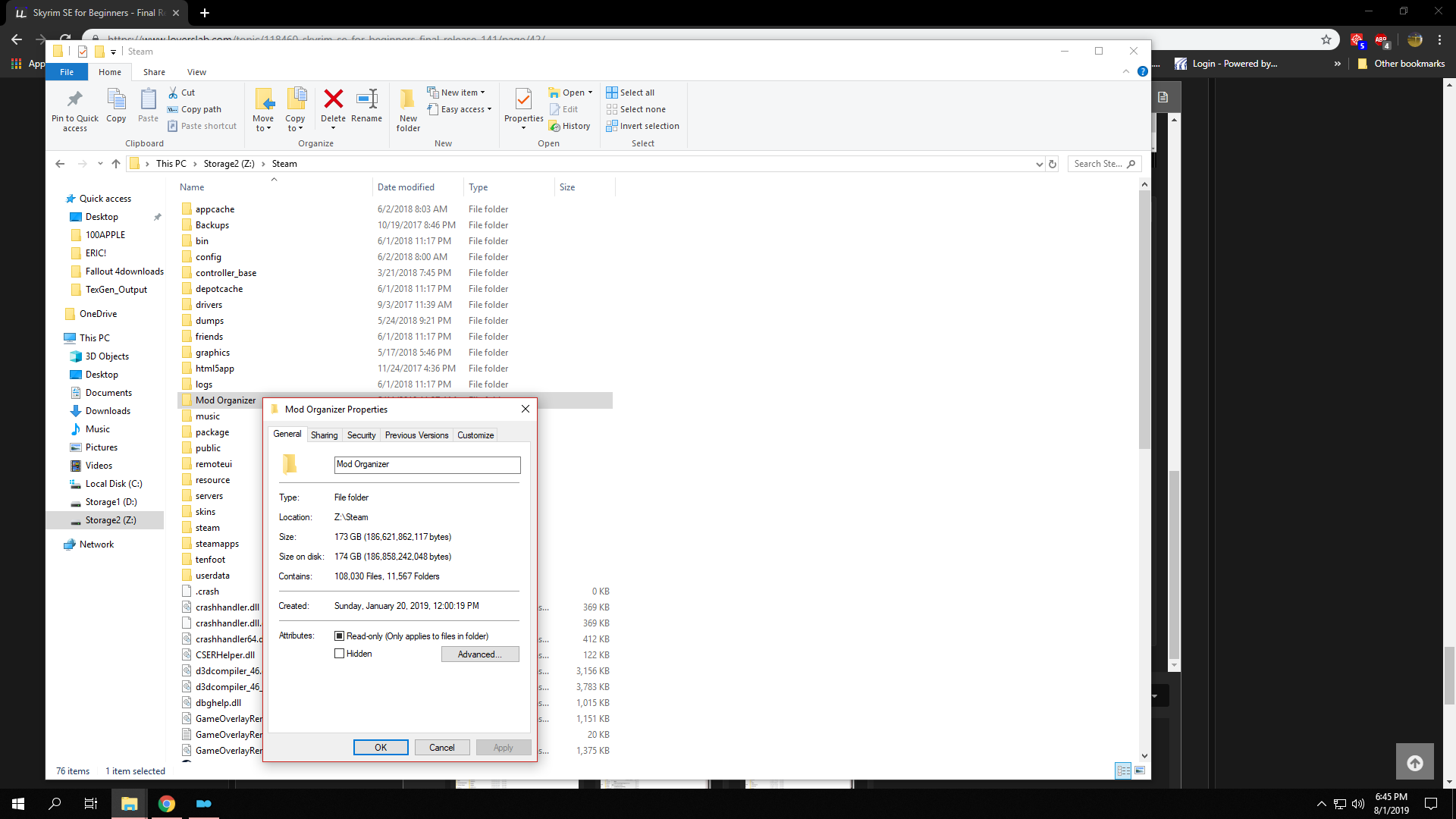Click the Cut scissors command

(x=181, y=93)
